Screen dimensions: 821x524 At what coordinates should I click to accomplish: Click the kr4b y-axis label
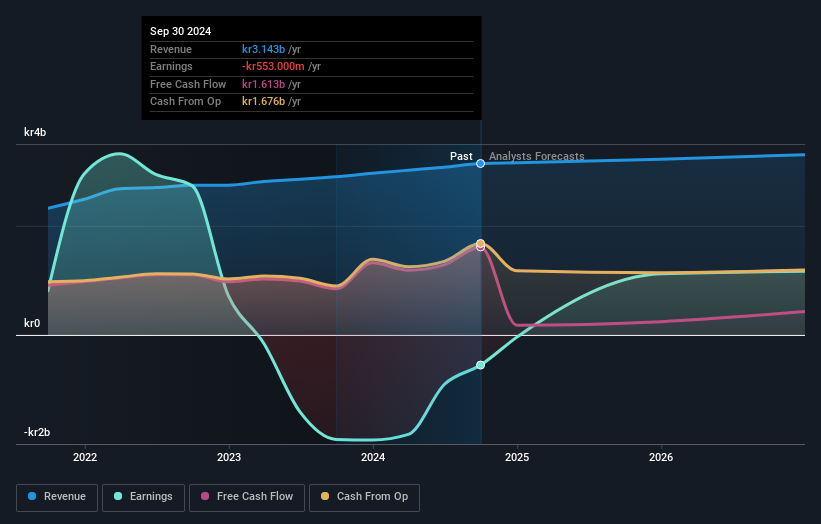pyautogui.click(x=35, y=132)
